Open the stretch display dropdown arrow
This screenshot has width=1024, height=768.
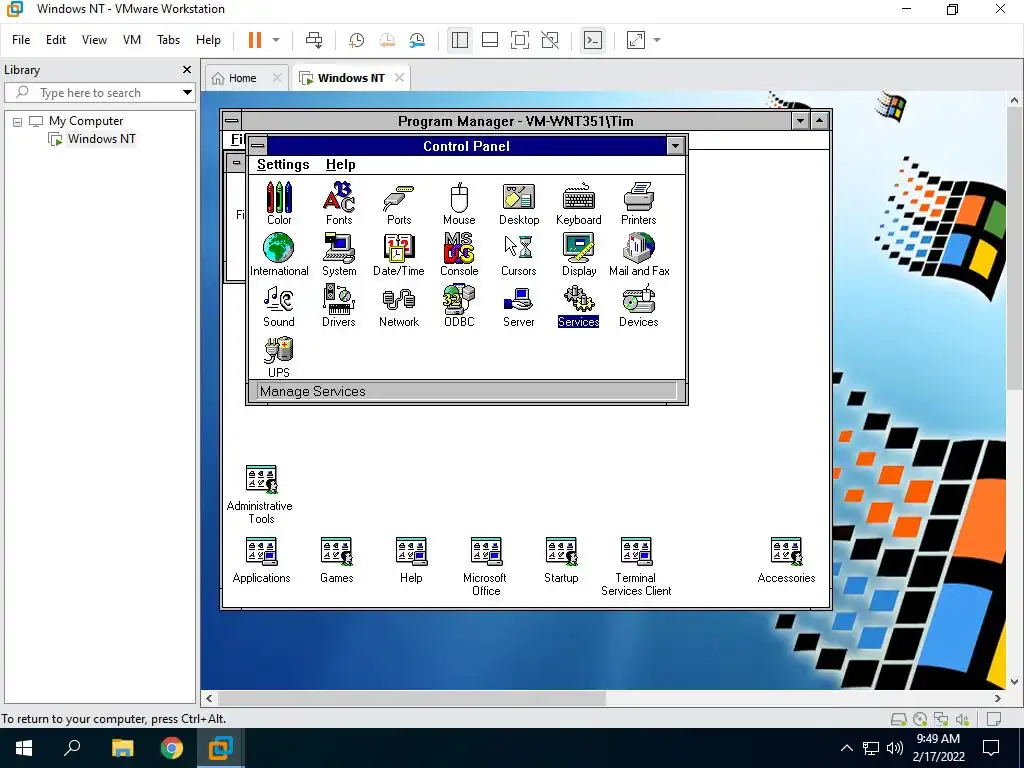(657, 40)
